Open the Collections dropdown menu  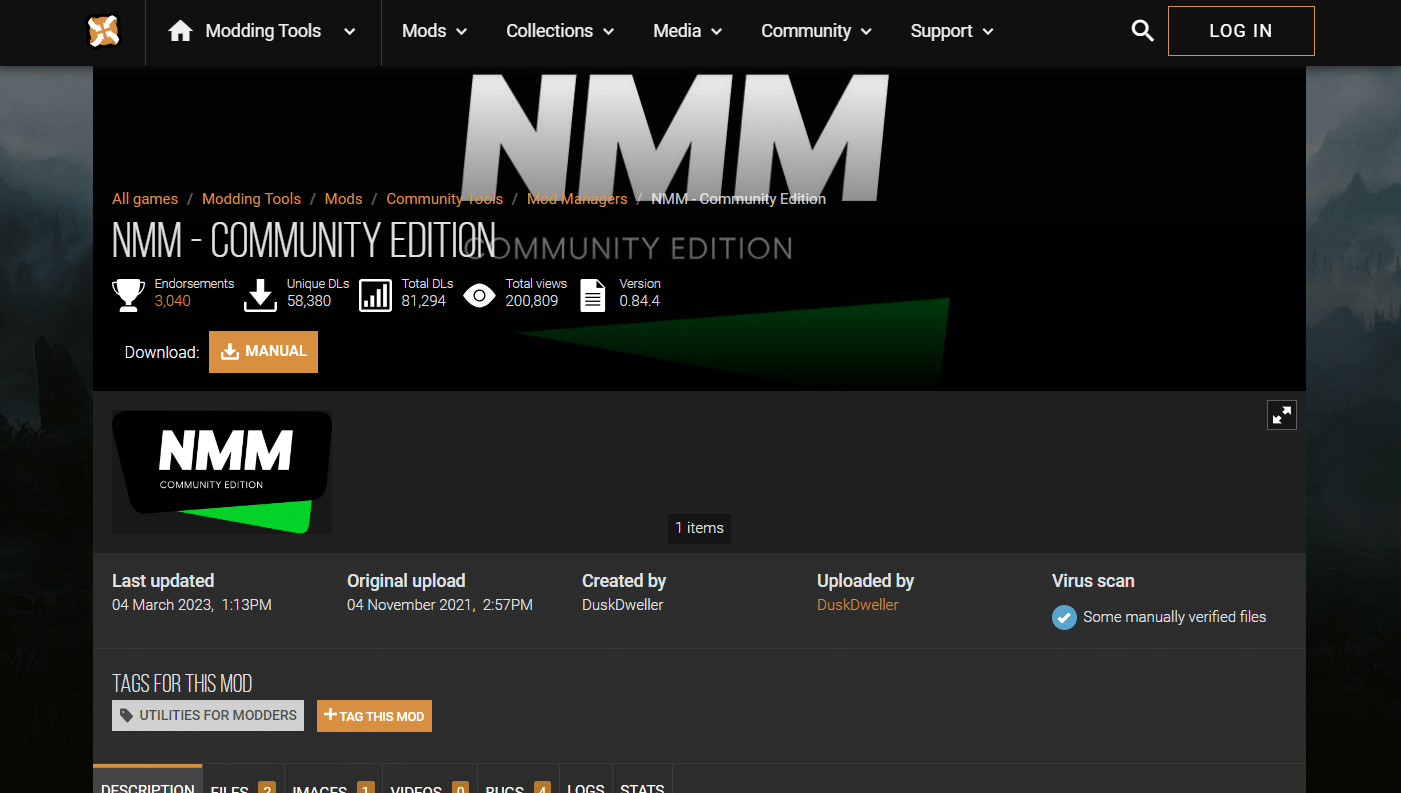pos(559,31)
